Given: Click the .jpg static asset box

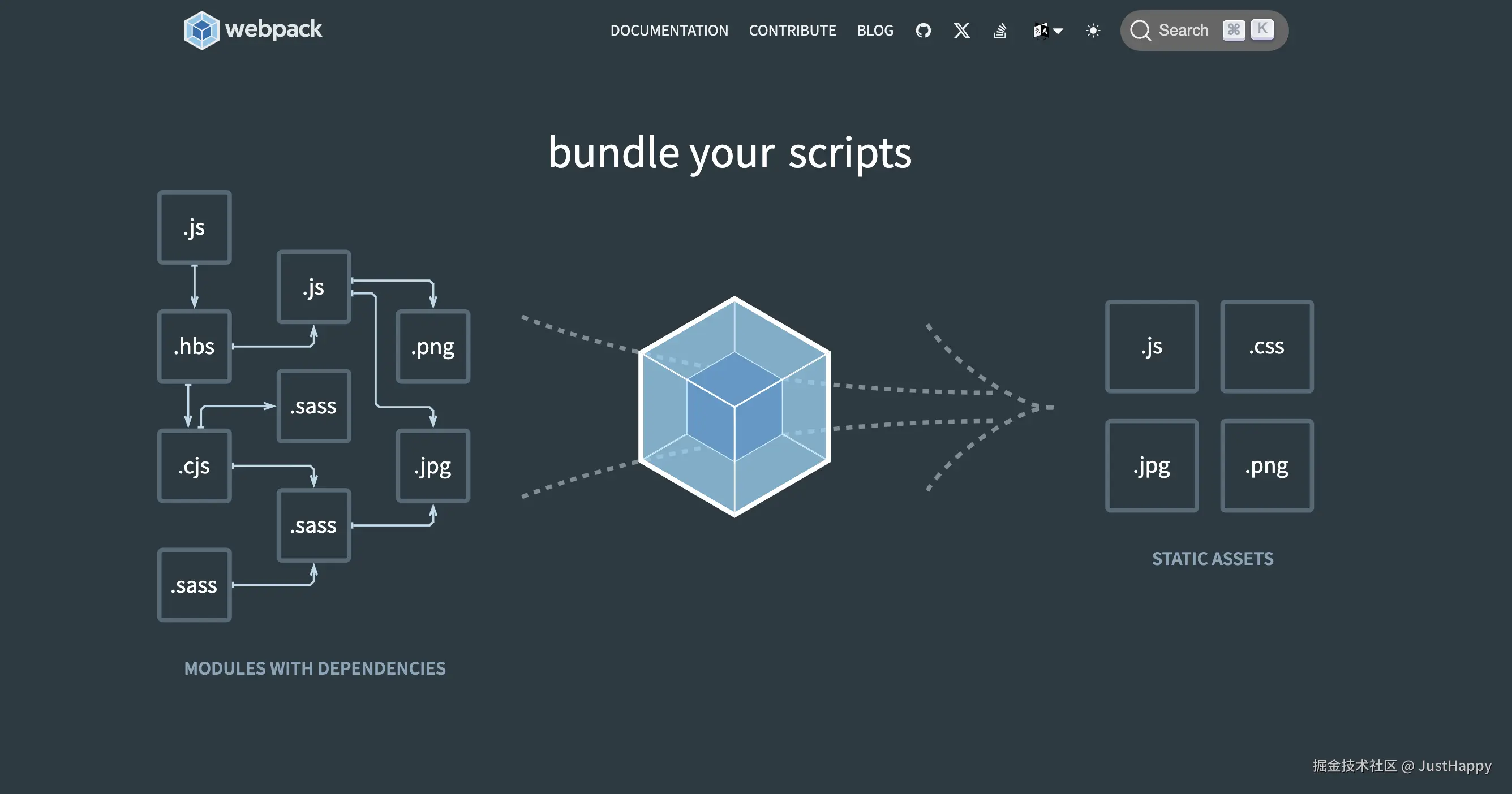Looking at the screenshot, I should pos(1152,466).
